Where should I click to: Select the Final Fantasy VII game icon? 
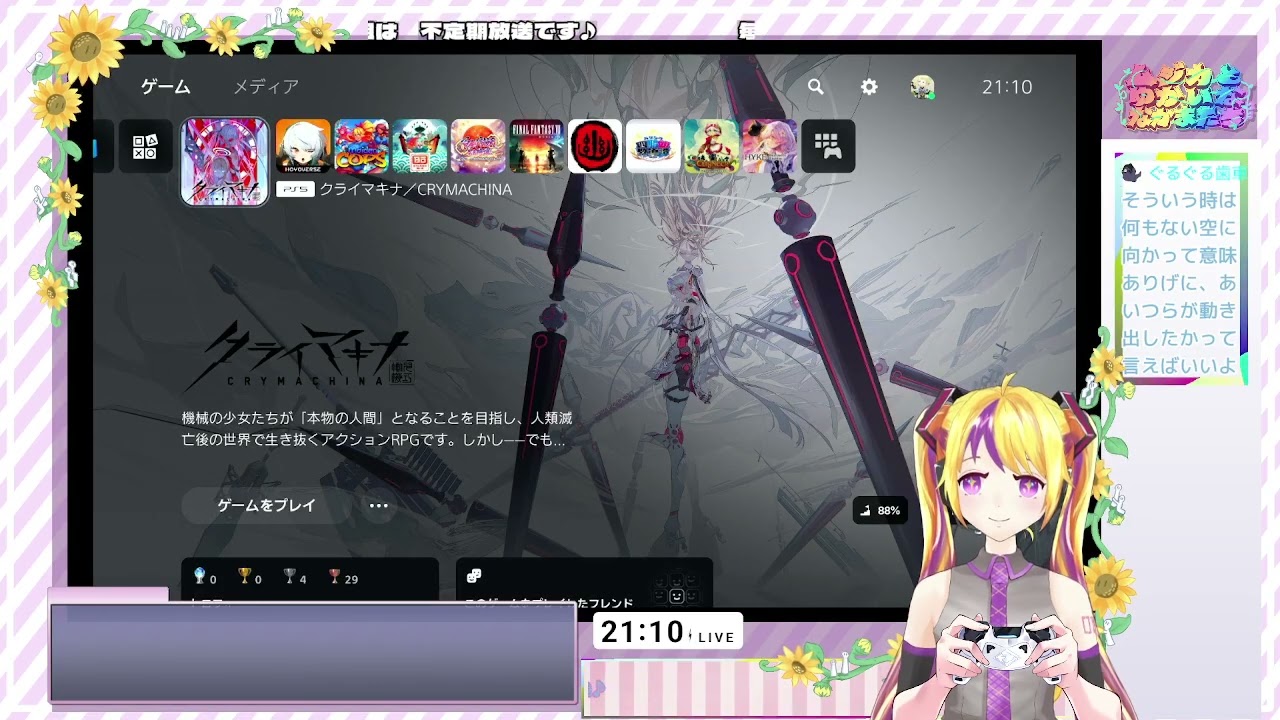537,147
